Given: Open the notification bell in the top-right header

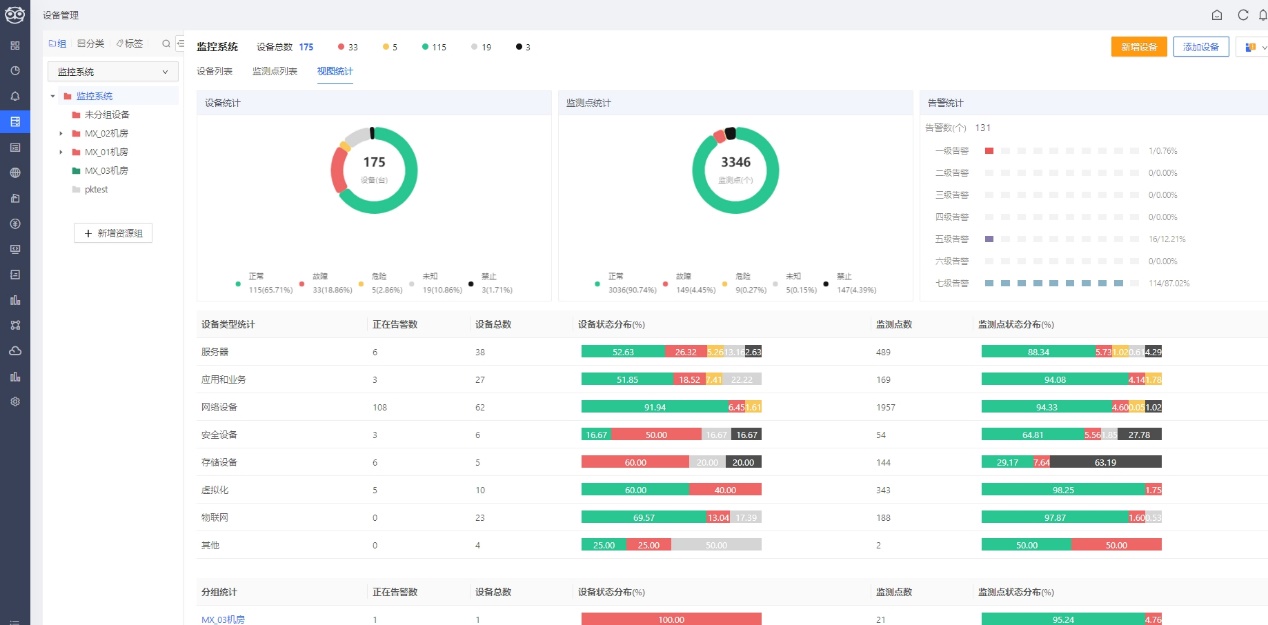Looking at the screenshot, I should point(1263,15).
